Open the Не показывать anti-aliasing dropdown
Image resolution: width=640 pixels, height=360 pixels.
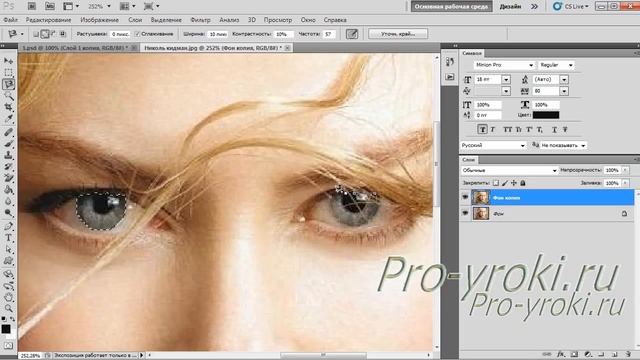point(563,145)
